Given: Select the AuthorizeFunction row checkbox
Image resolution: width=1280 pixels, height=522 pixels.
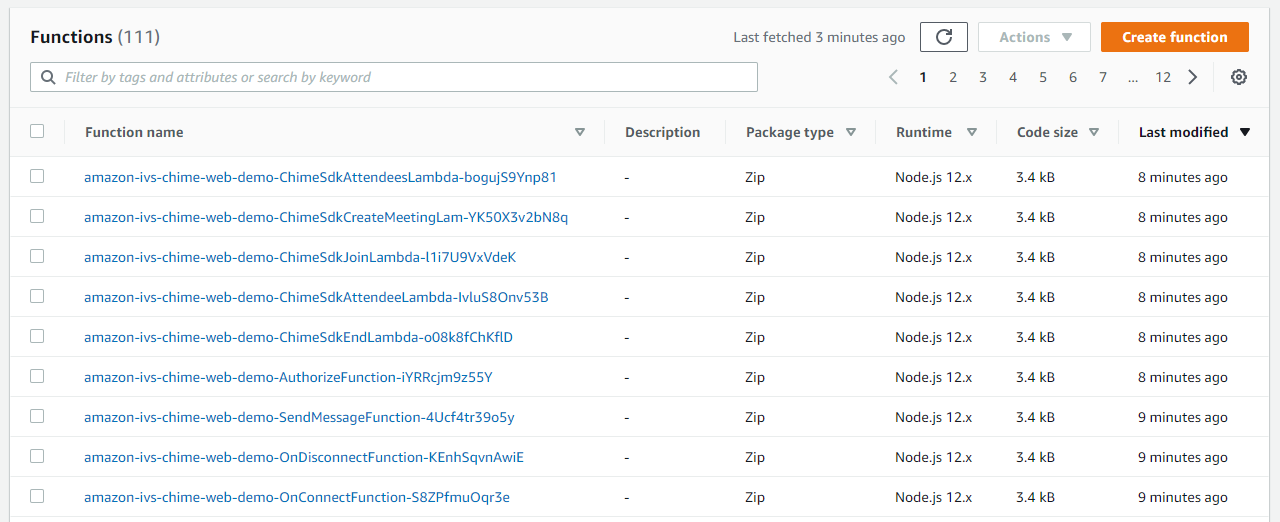Looking at the screenshot, I should (x=37, y=376).
